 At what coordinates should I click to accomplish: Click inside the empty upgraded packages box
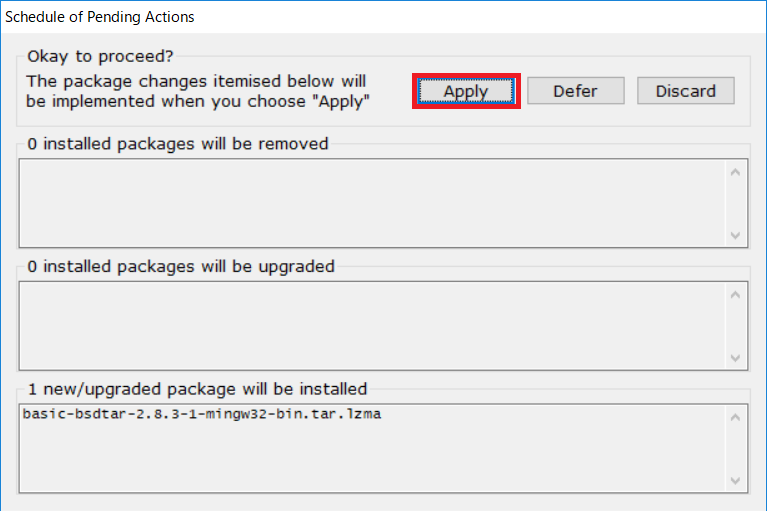tap(370, 325)
